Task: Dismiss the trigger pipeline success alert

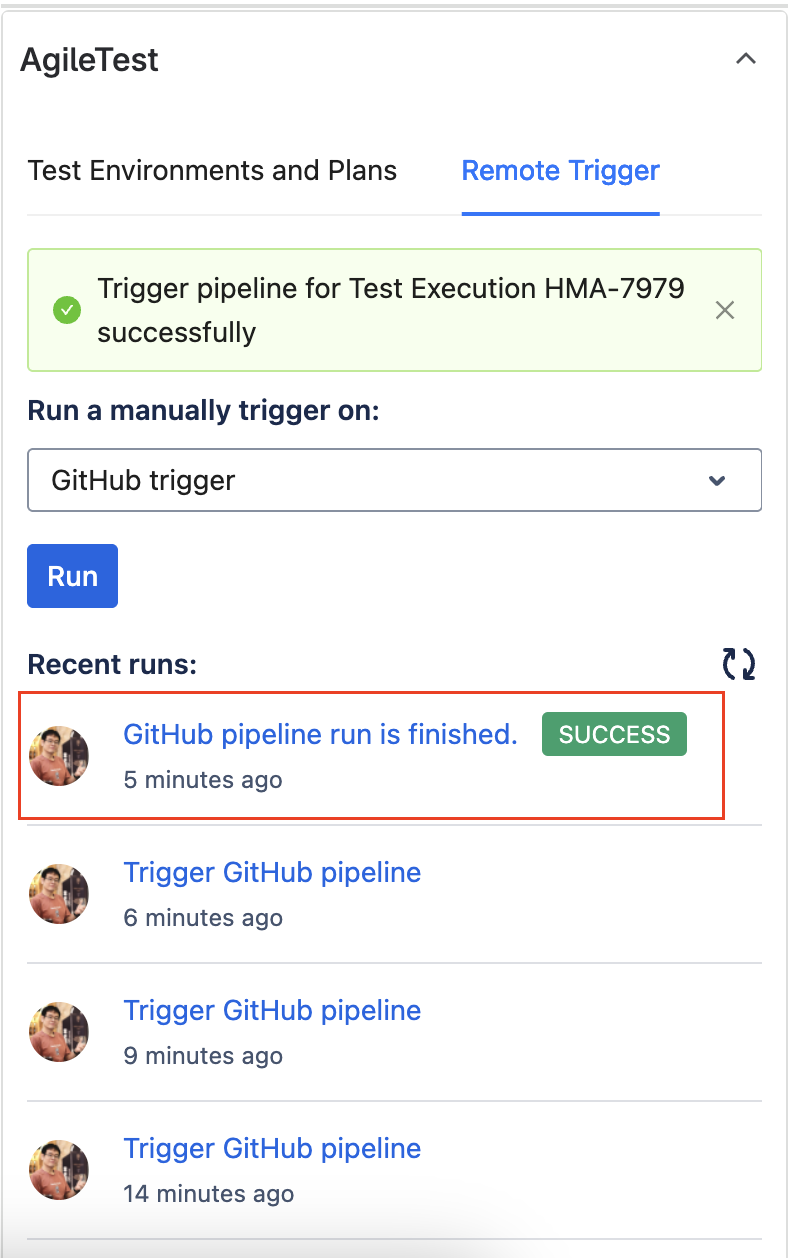Action: click(725, 310)
